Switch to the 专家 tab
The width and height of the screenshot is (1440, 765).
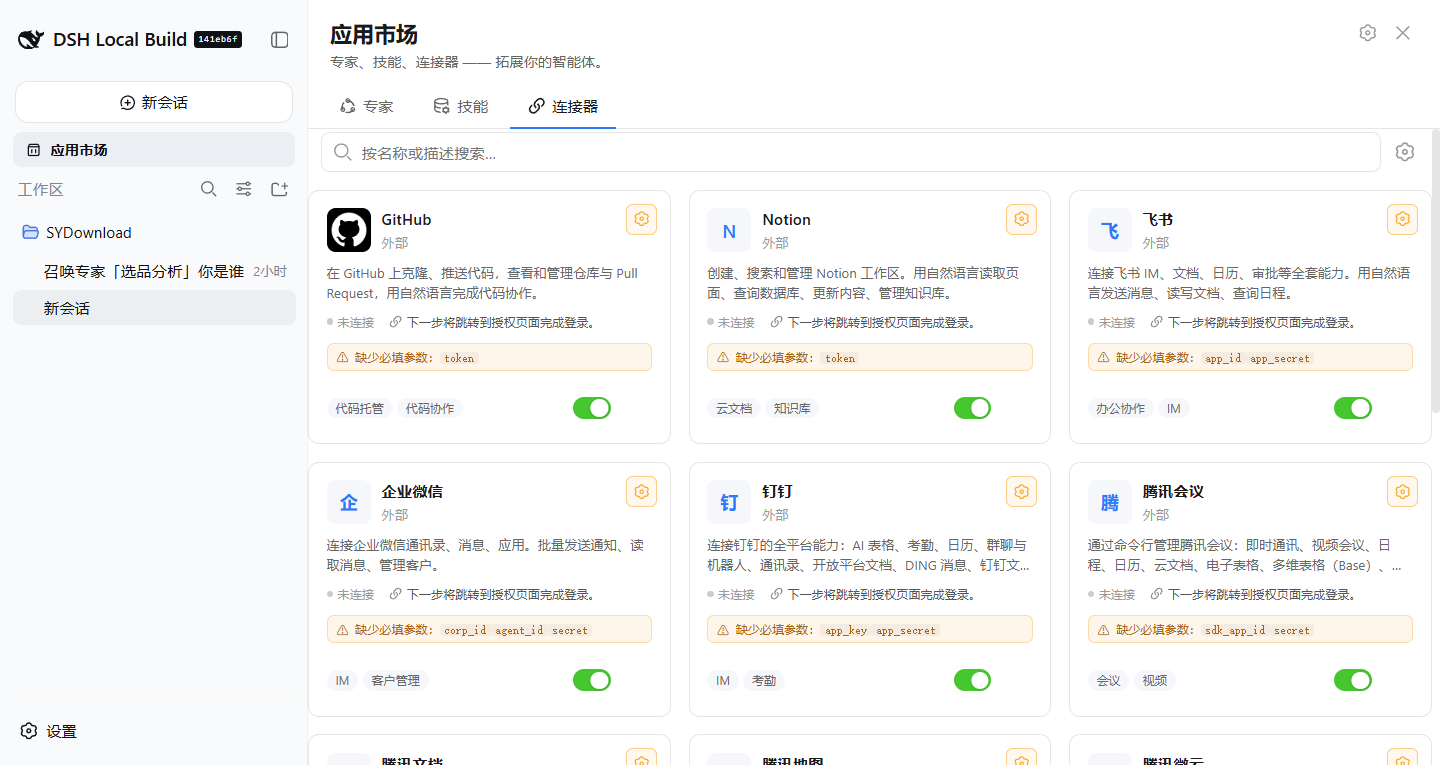[367, 106]
